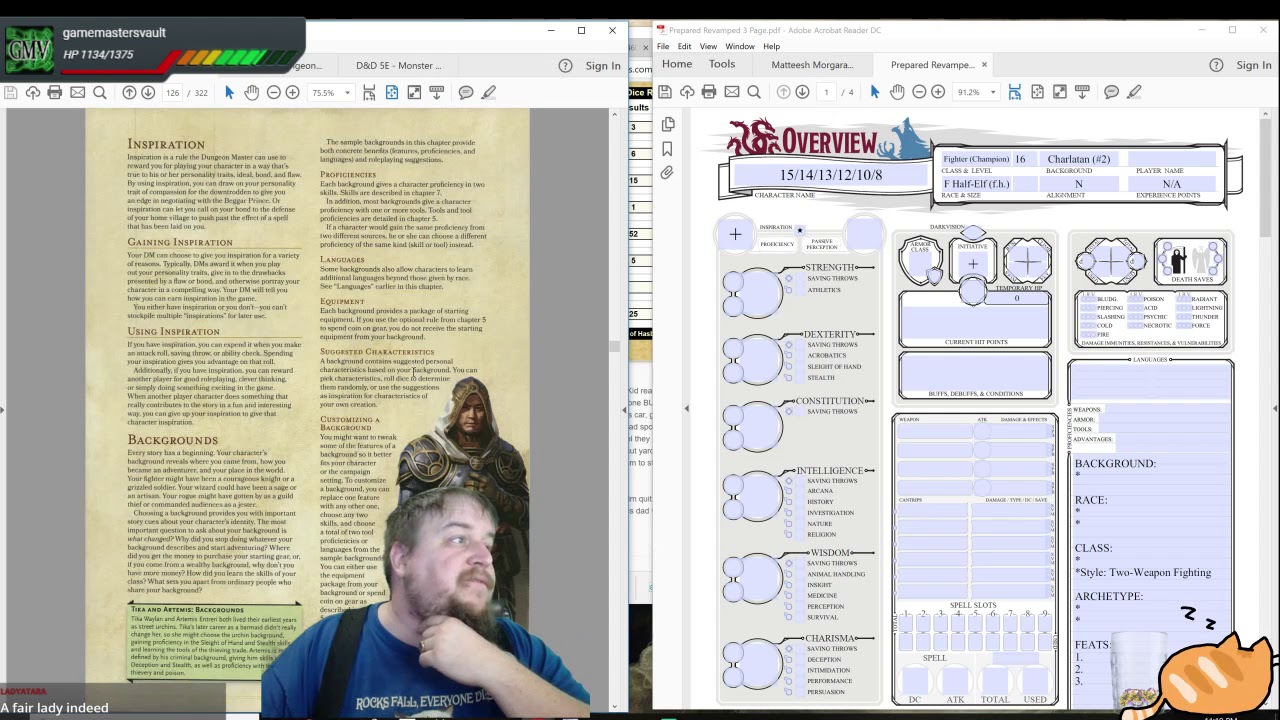This screenshot has height=720, width=1280.
Task: Open the File menu
Action: point(663,46)
